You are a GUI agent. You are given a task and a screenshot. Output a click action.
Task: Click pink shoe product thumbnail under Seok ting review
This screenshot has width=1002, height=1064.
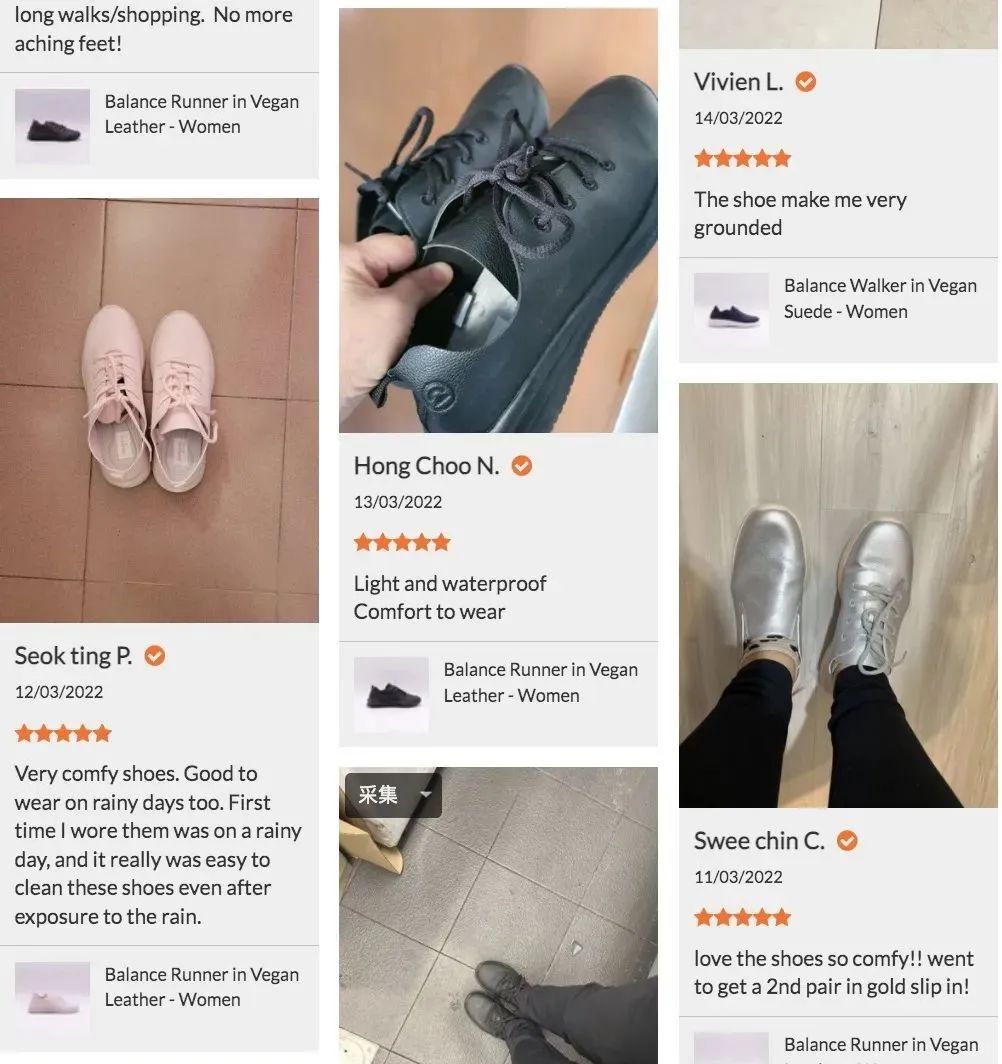52,1000
